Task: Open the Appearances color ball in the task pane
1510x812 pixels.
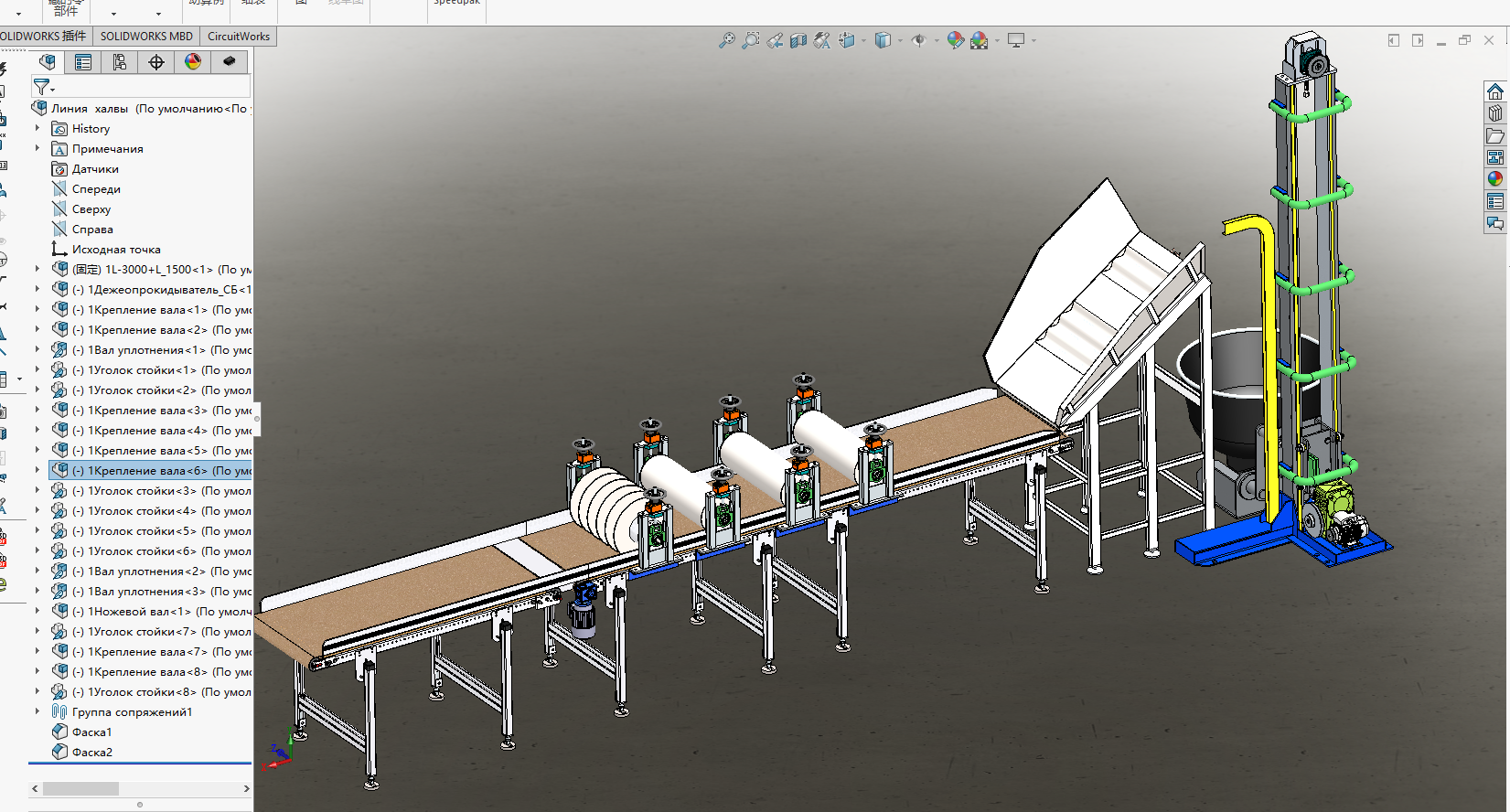Action: (x=1495, y=179)
